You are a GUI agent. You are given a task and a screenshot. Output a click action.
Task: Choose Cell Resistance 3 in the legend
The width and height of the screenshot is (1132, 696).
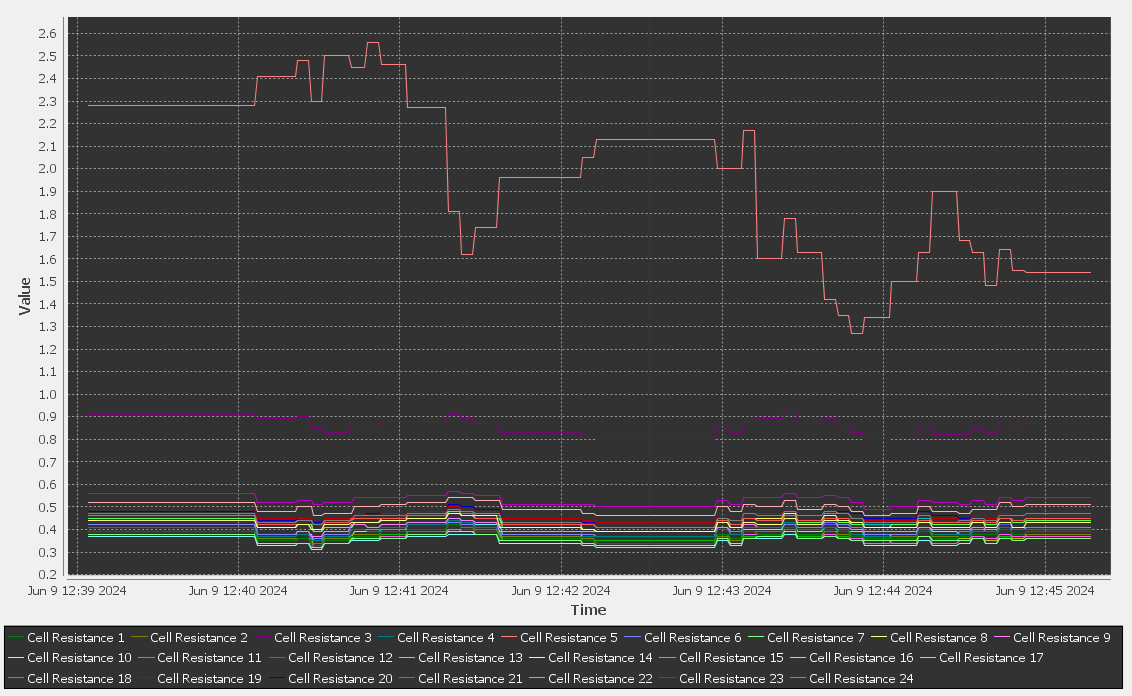coord(322,637)
